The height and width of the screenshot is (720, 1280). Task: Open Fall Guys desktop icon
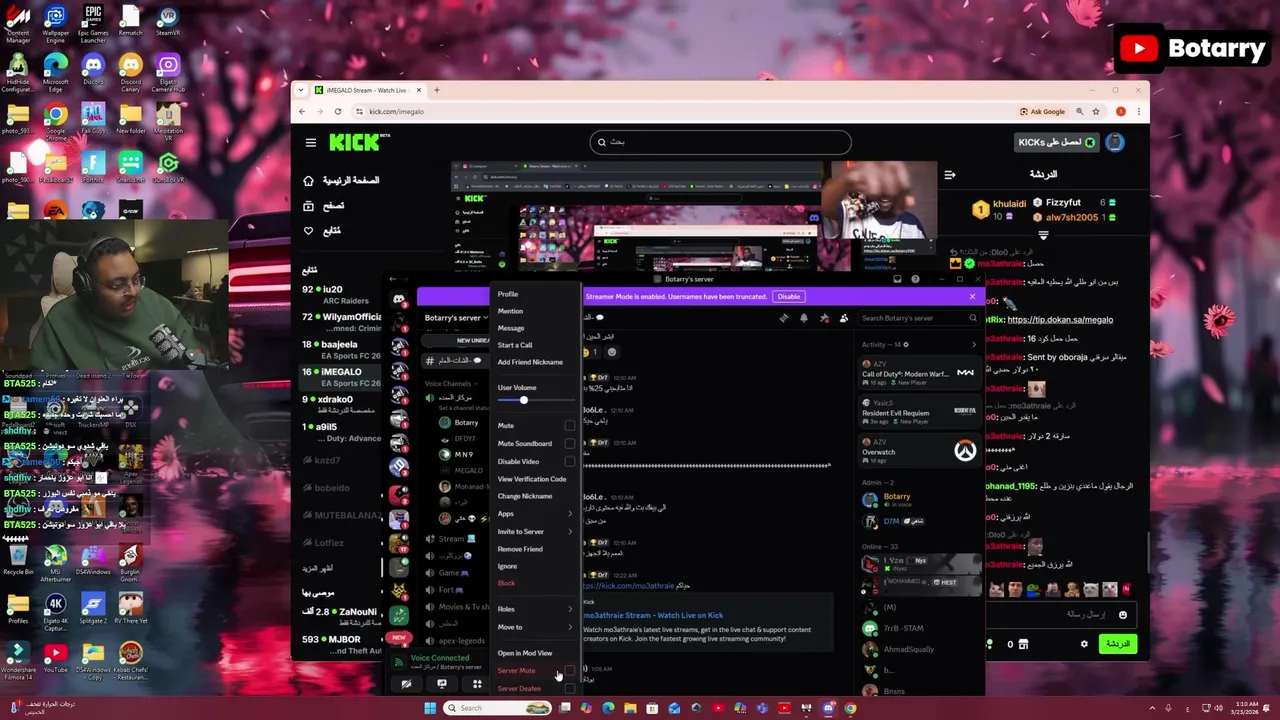click(93, 118)
